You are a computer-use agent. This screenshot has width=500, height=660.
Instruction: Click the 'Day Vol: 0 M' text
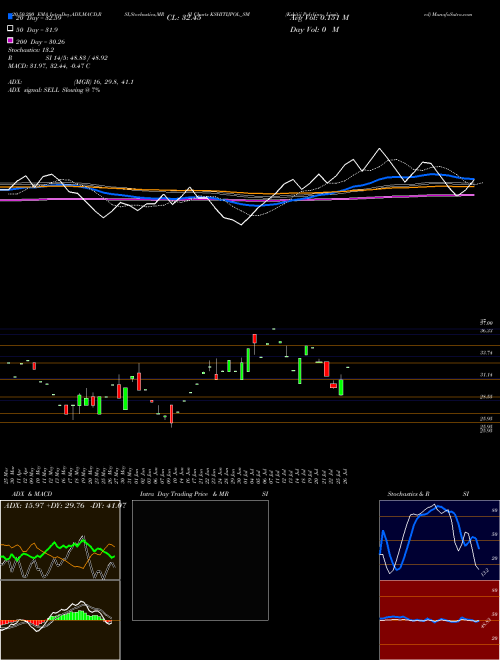(314, 30)
